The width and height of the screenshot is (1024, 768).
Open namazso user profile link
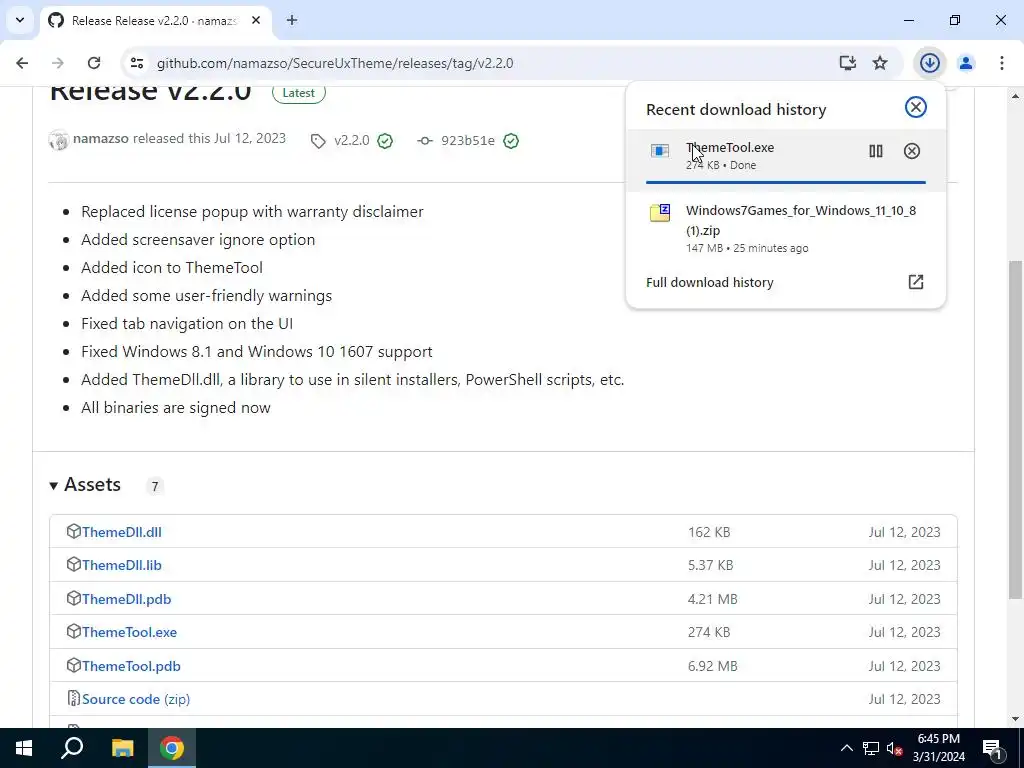[101, 138]
